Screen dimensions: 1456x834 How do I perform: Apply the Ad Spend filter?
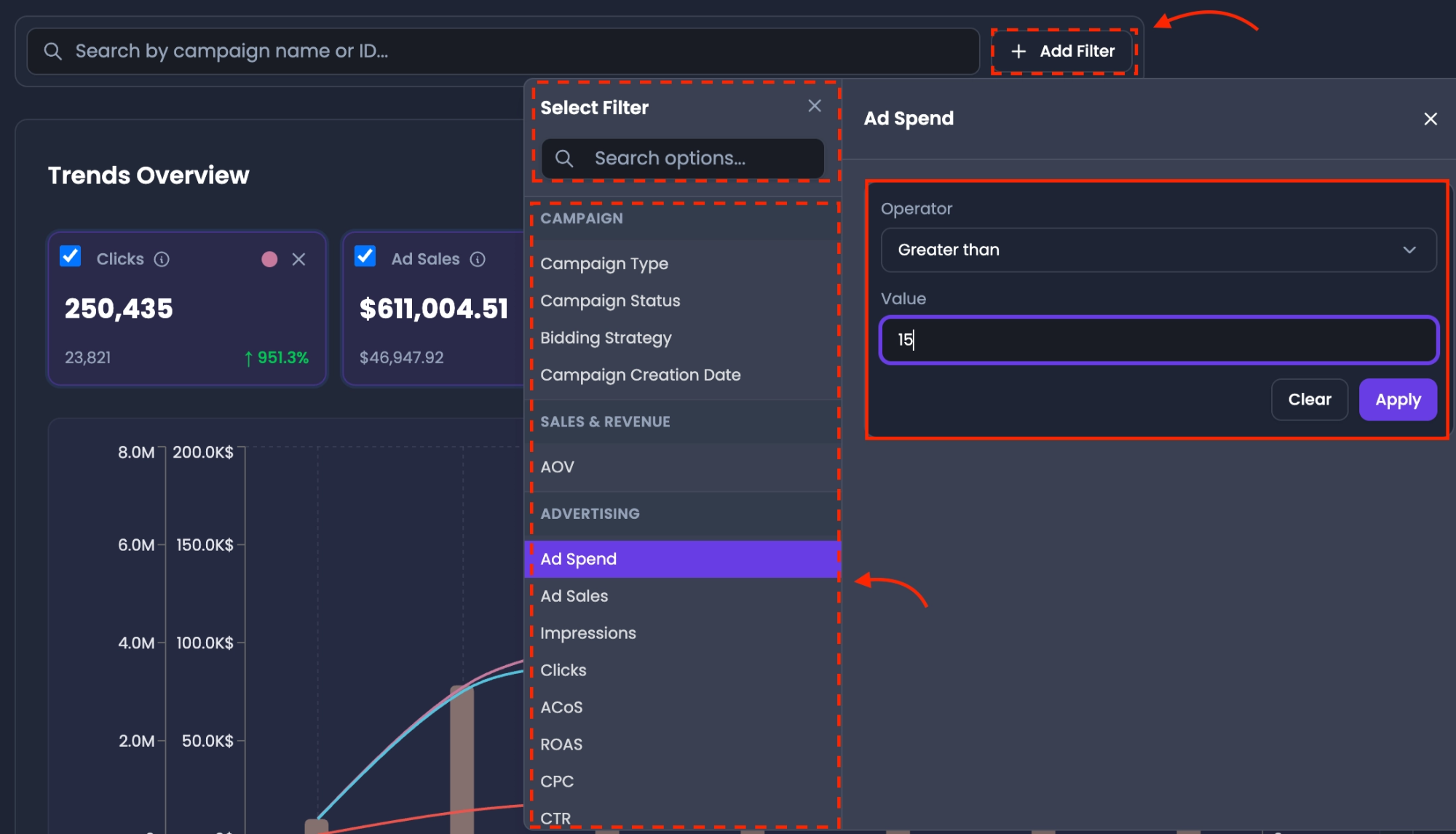coord(1398,400)
